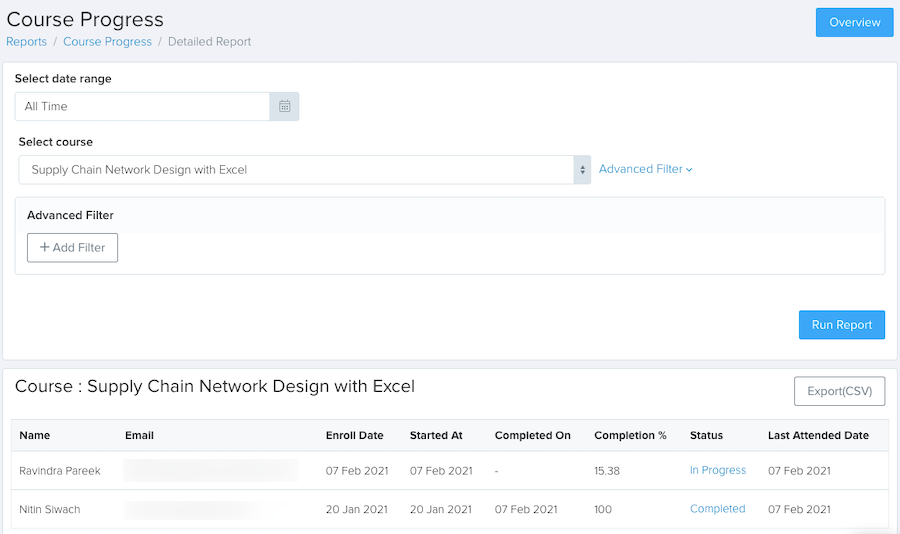Click Nitin Siwach's 20 Jan 2021 enroll date
This screenshot has height=534, width=900.
coord(356,509)
